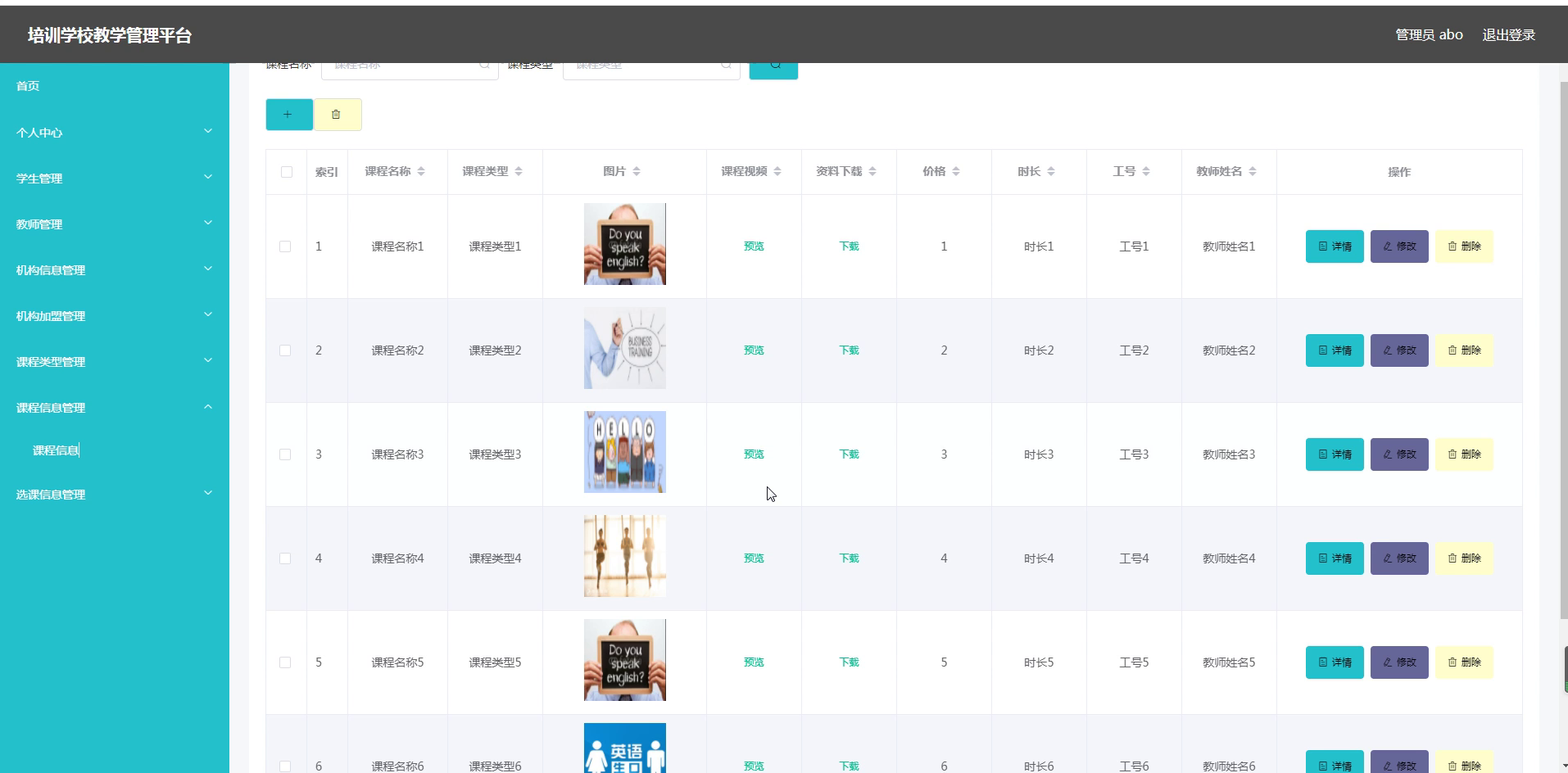Expand the 选课信息管理 sidebar menu
1568x773 pixels.
(115, 494)
